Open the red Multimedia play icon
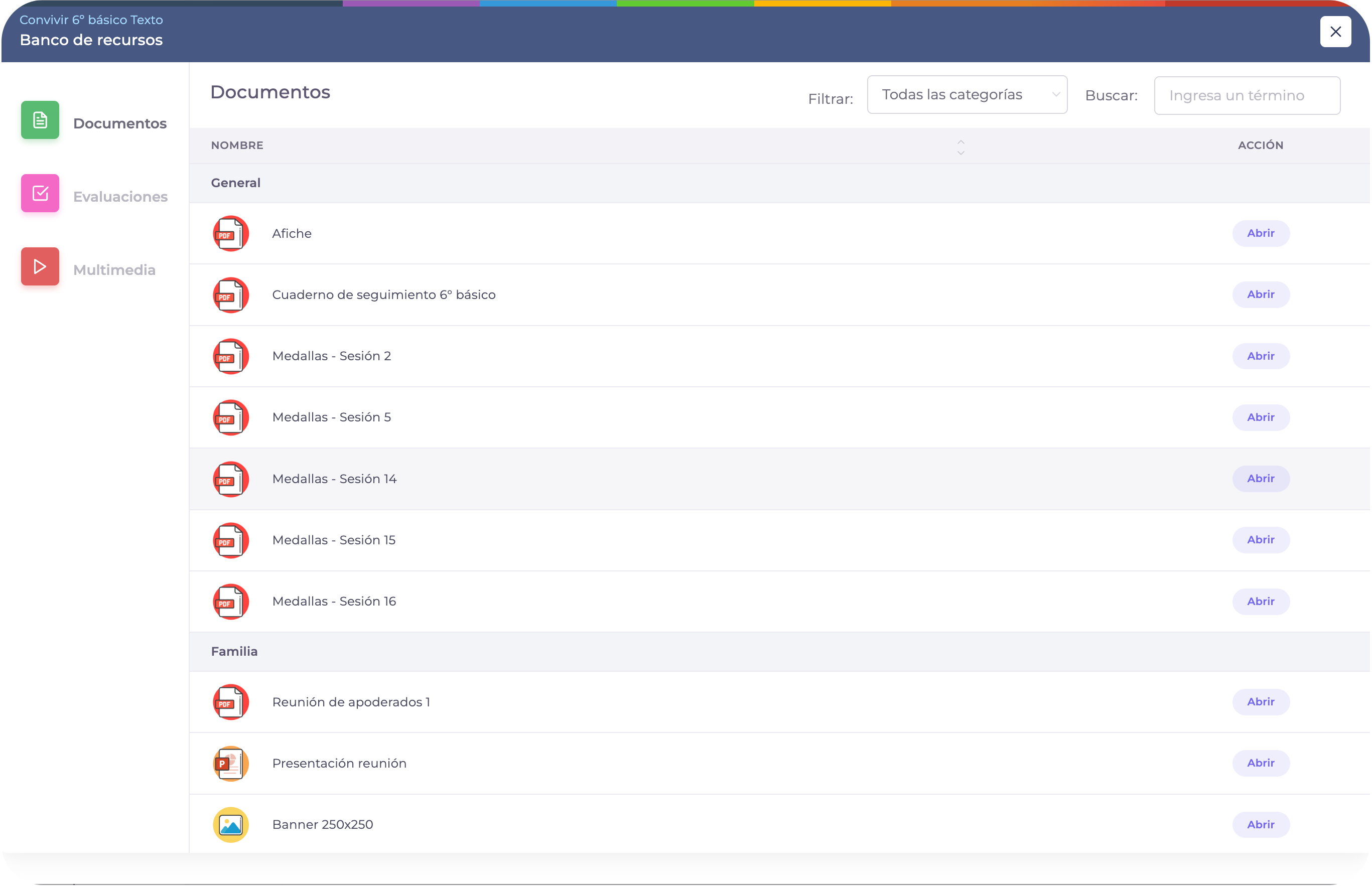 (x=40, y=266)
